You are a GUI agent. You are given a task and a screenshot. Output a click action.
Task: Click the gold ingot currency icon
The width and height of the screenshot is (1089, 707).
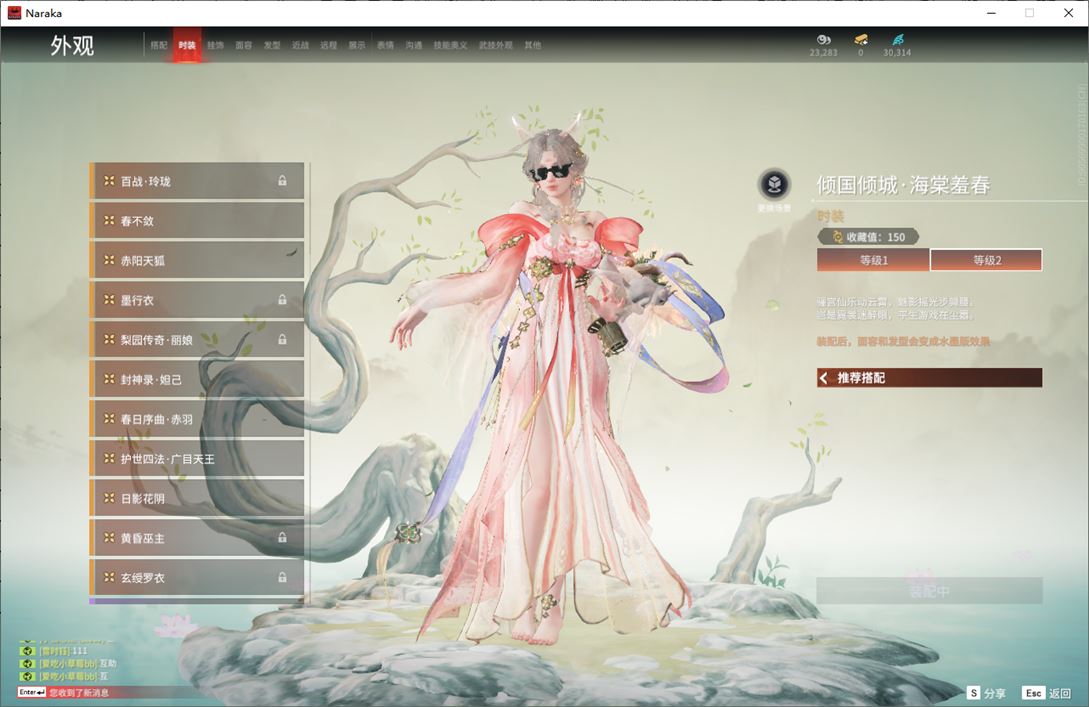(861, 40)
